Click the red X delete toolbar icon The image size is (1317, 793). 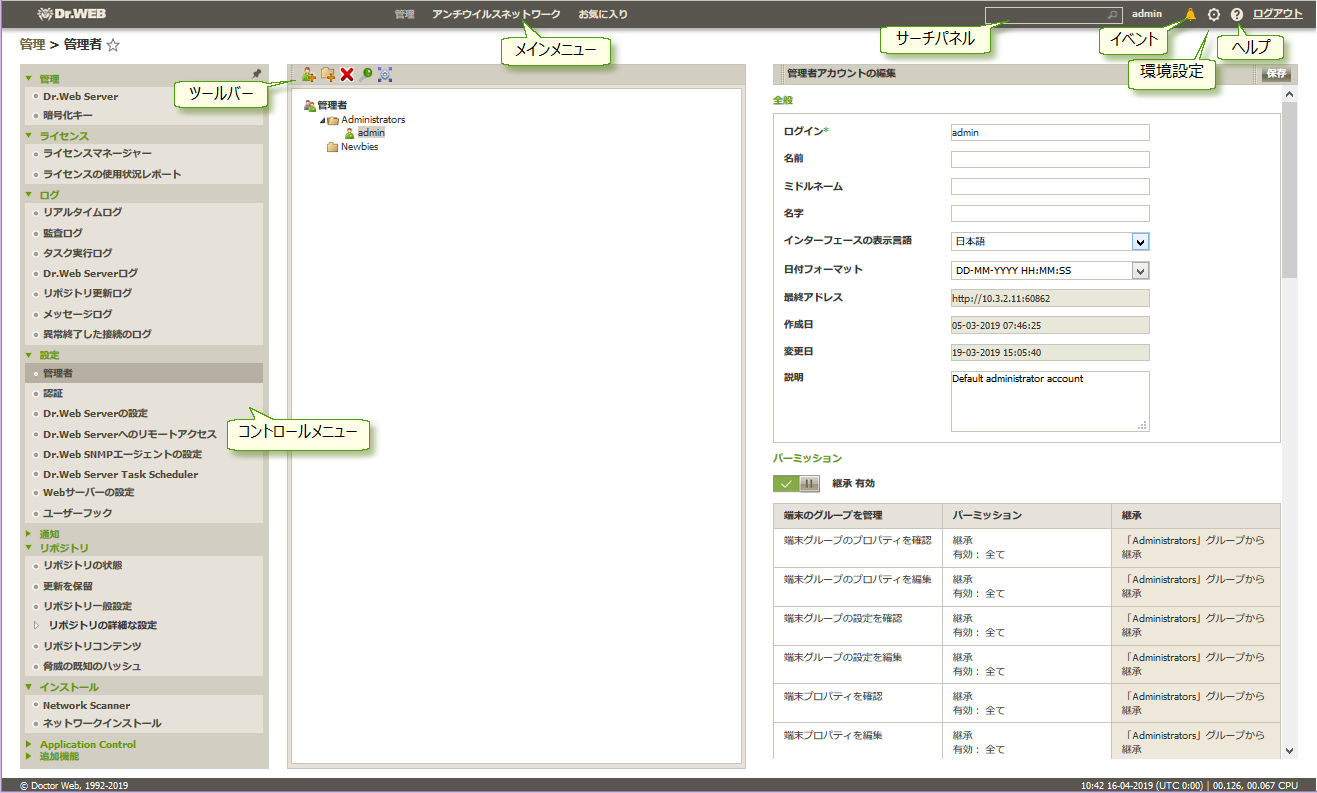pos(347,75)
